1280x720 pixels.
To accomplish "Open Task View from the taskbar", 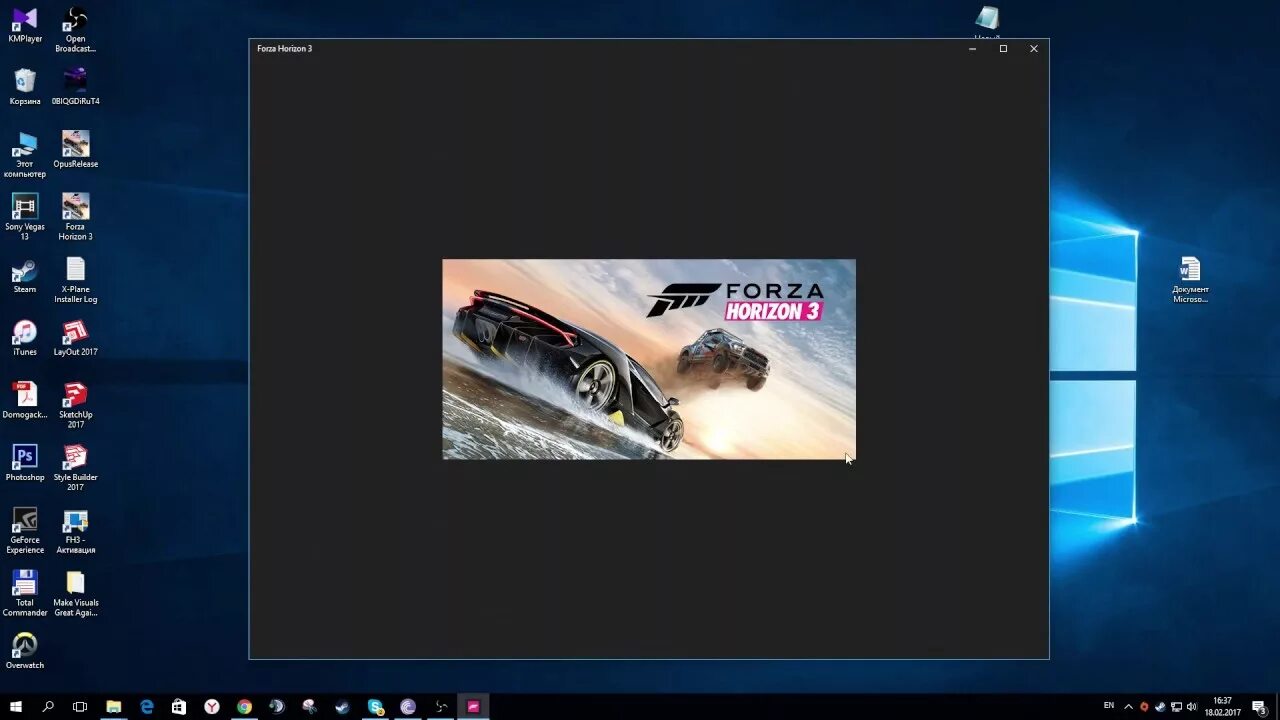I will 80,706.
